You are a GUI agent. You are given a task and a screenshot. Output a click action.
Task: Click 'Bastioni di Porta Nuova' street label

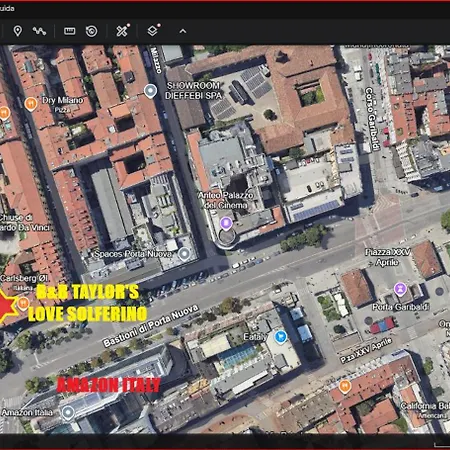click(x=151, y=326)
